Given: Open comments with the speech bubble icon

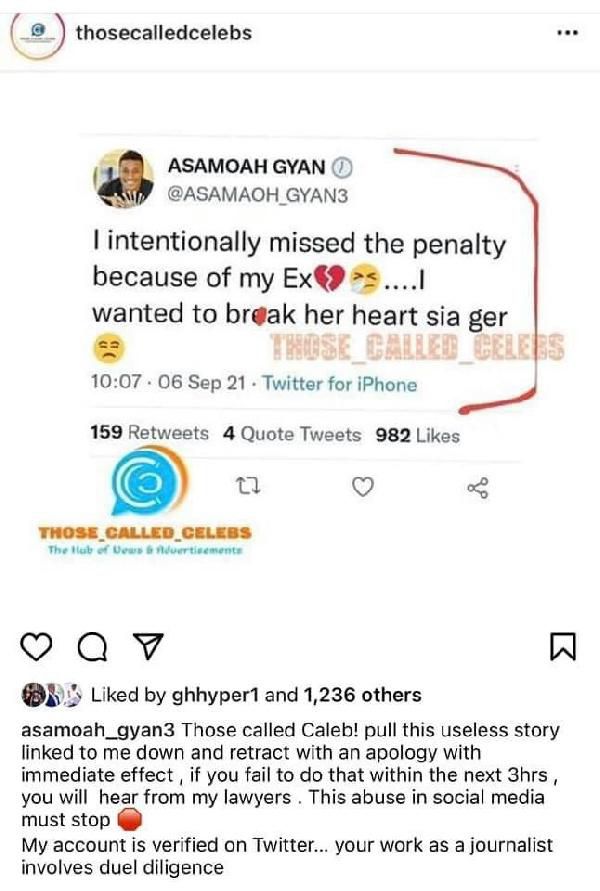Looking at the screenshot, I should pos(93,647).
